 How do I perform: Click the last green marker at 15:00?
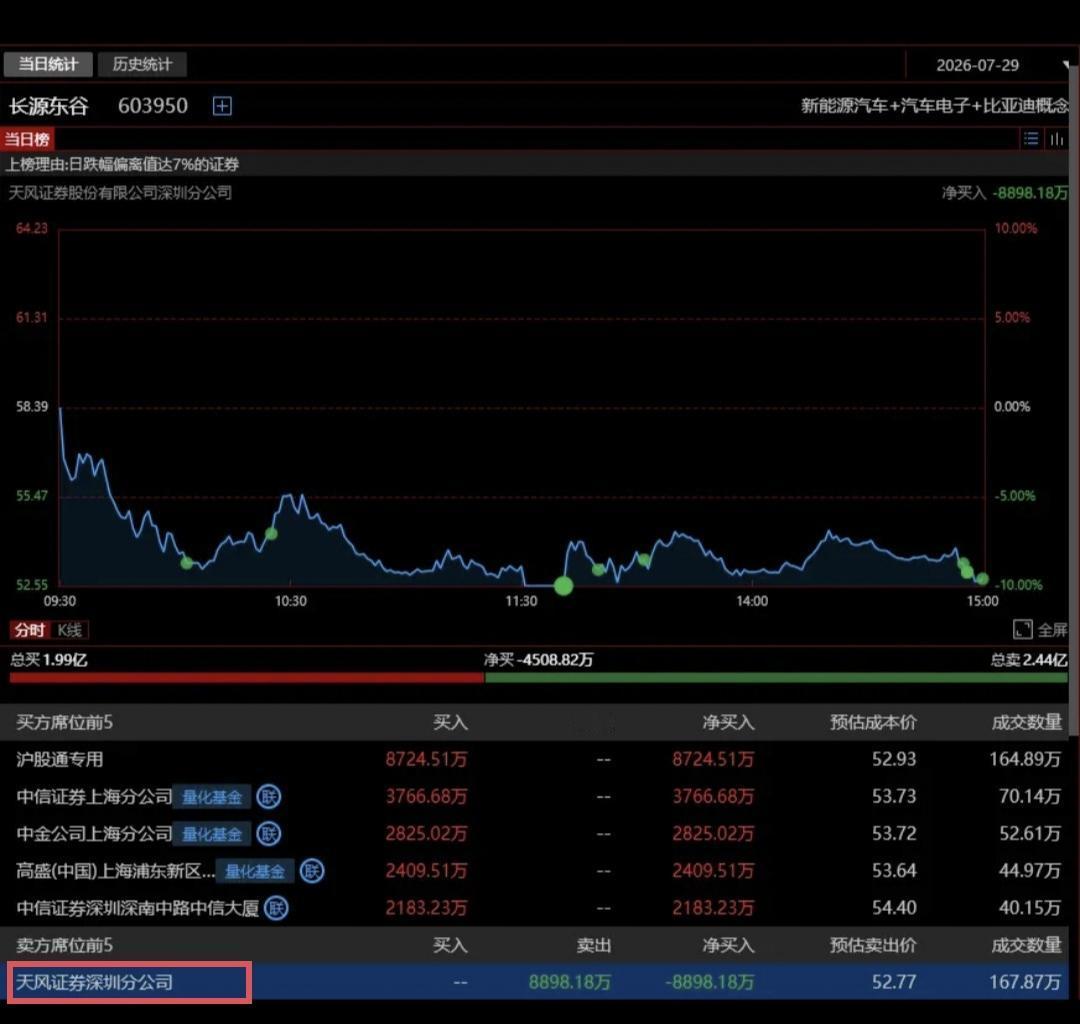(982, 579)
